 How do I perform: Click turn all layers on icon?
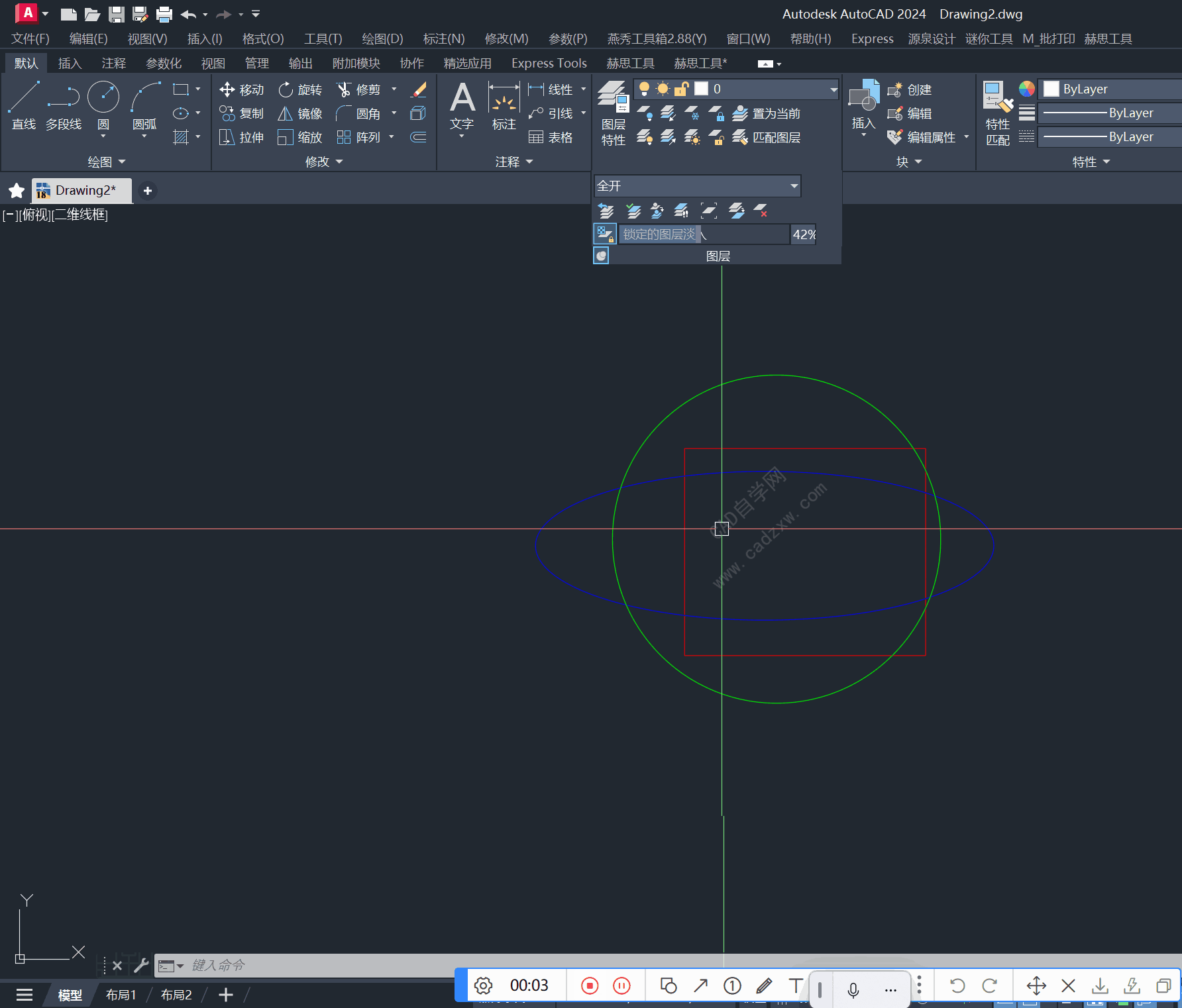[x=645, y=137]
